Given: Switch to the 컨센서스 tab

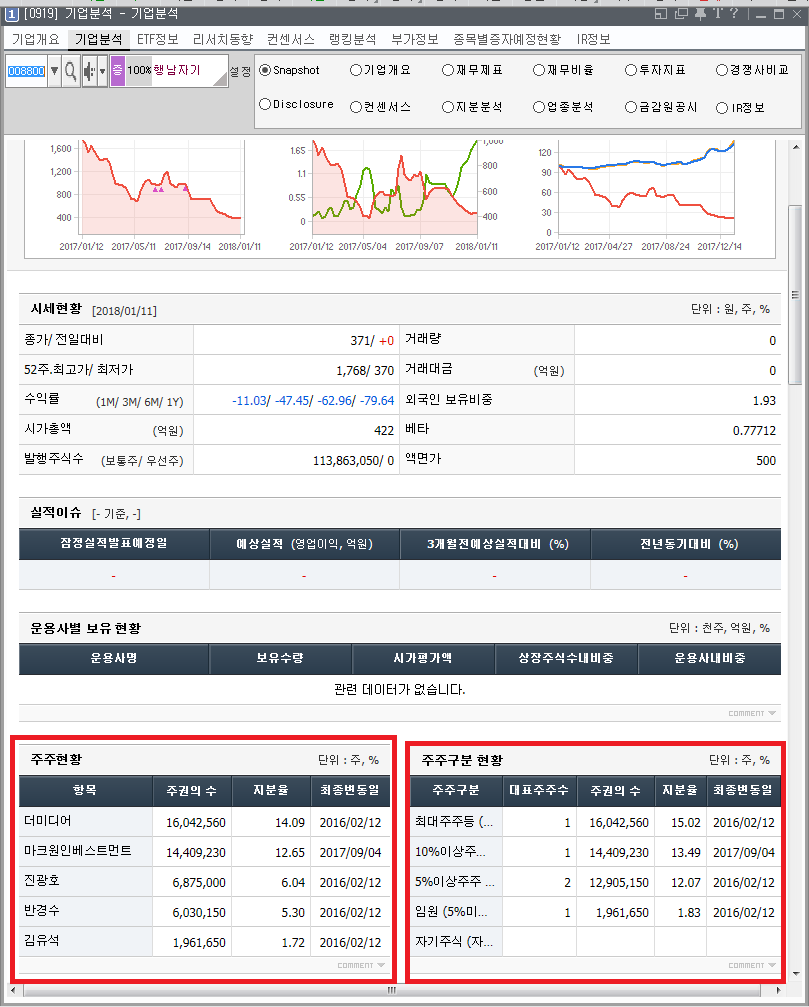Looking at the screenshot, I should 291,39.
